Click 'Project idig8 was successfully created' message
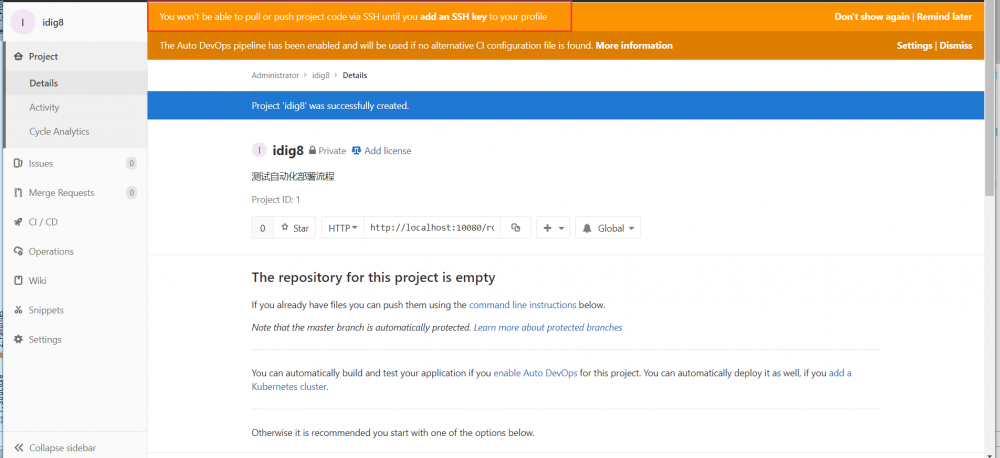 [330, 105]
